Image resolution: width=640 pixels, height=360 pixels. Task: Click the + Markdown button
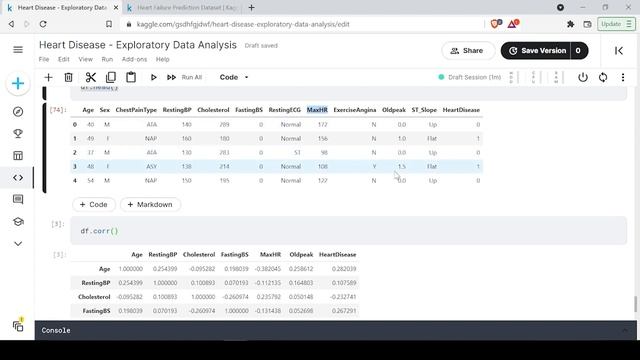(x=150, y=204)
